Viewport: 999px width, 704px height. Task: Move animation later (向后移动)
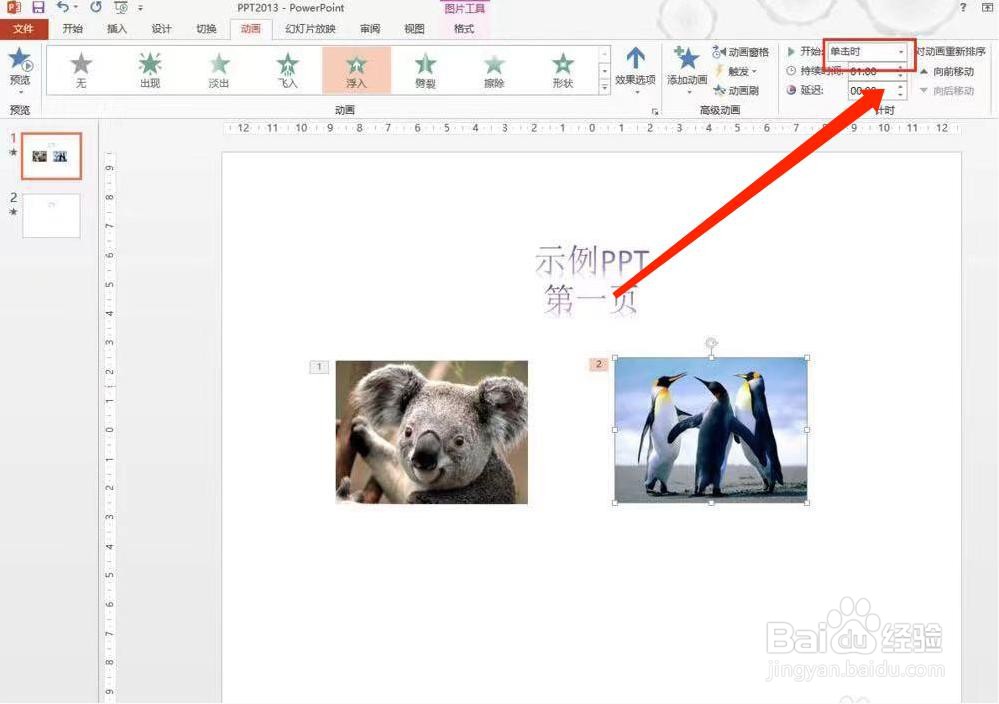[947, 90]
